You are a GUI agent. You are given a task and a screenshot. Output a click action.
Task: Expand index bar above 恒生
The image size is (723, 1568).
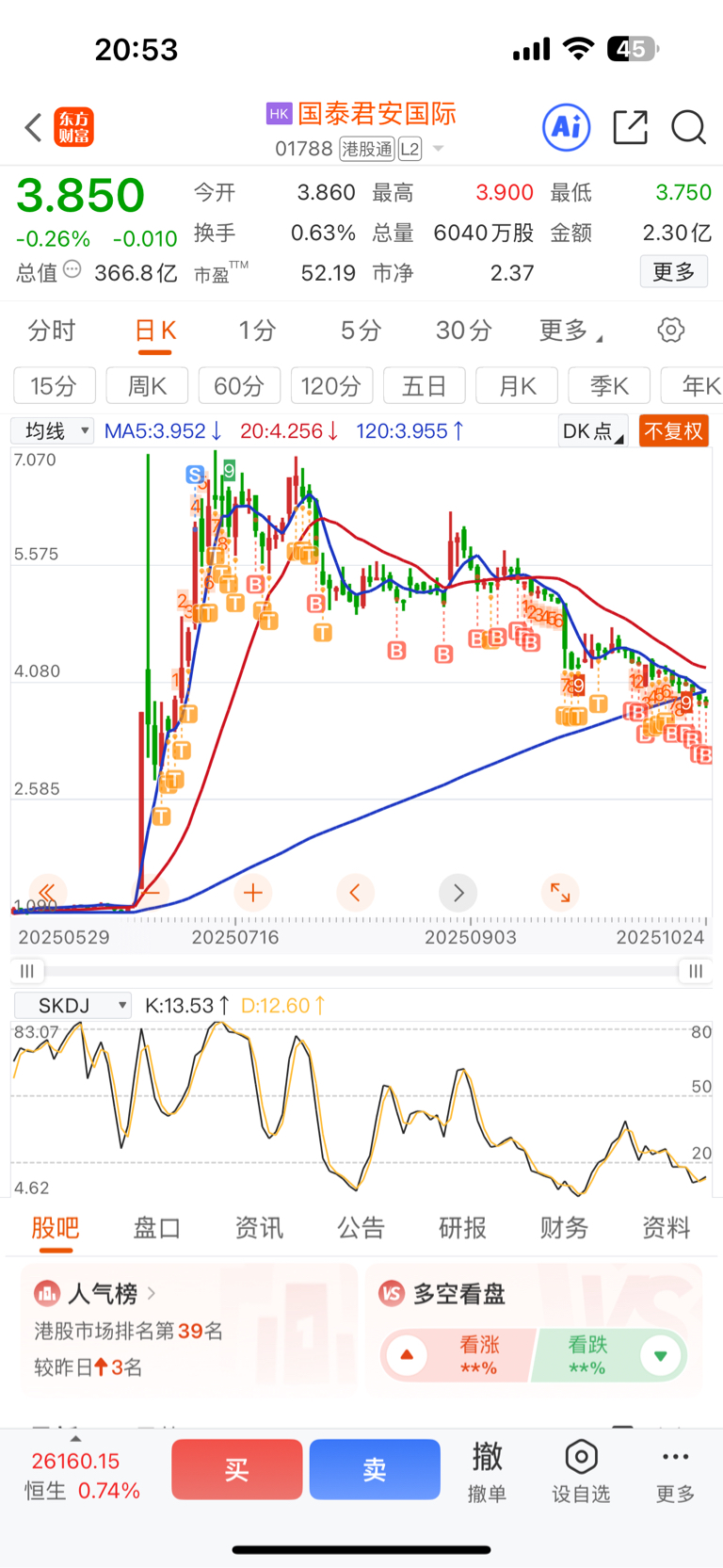pyautogui.click(x=75, y=1438)
